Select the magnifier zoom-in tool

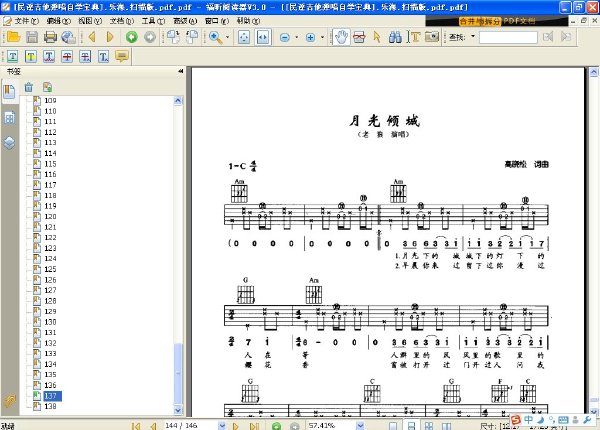point(215,37)
